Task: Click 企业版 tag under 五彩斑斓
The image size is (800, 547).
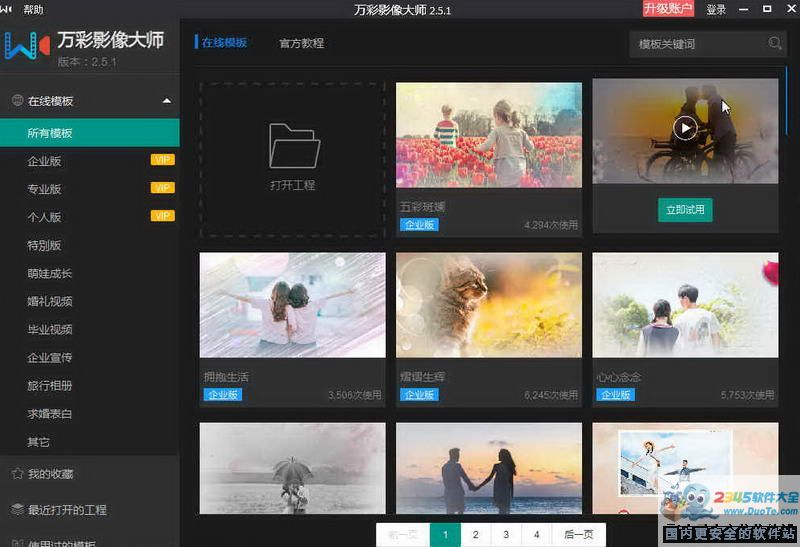Action: 419,225
